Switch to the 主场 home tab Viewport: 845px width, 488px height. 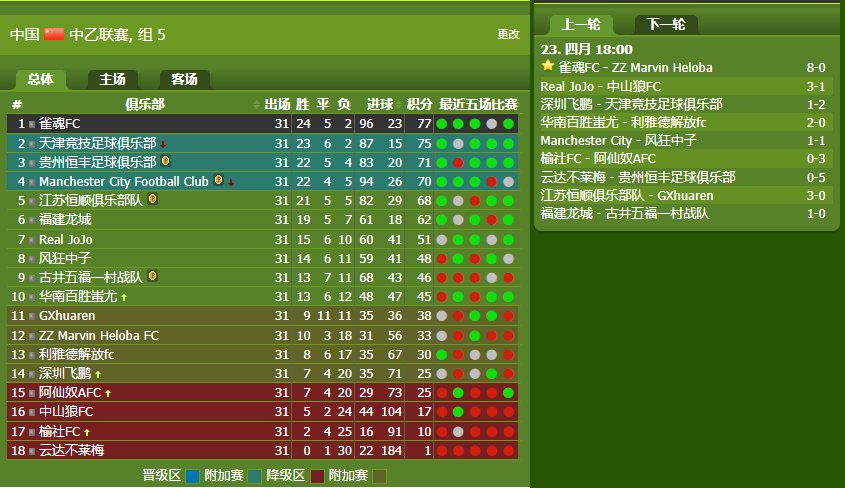(113, 79)
